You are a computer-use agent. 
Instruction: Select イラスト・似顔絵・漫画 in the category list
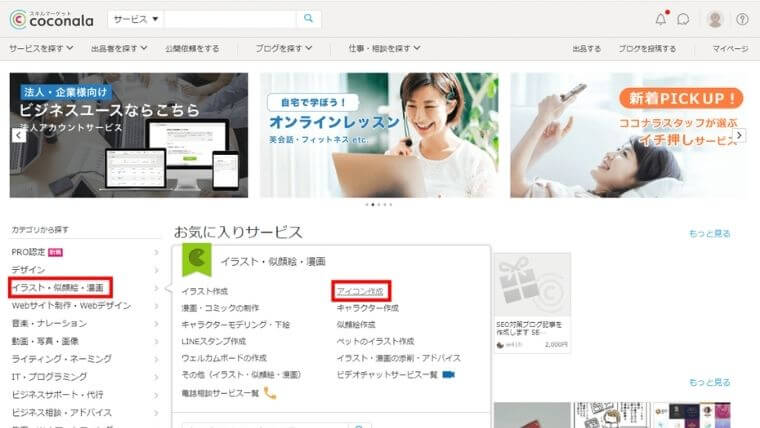pos(62,288)
